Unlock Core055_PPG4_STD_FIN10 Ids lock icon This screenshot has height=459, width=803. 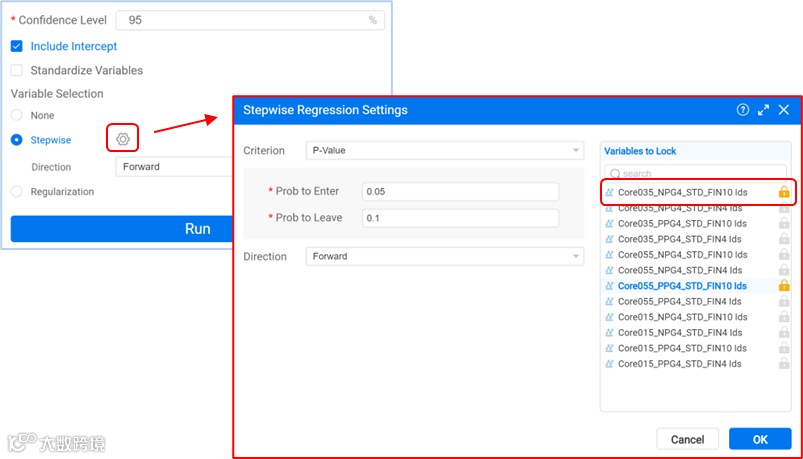(x=784, y=286)
